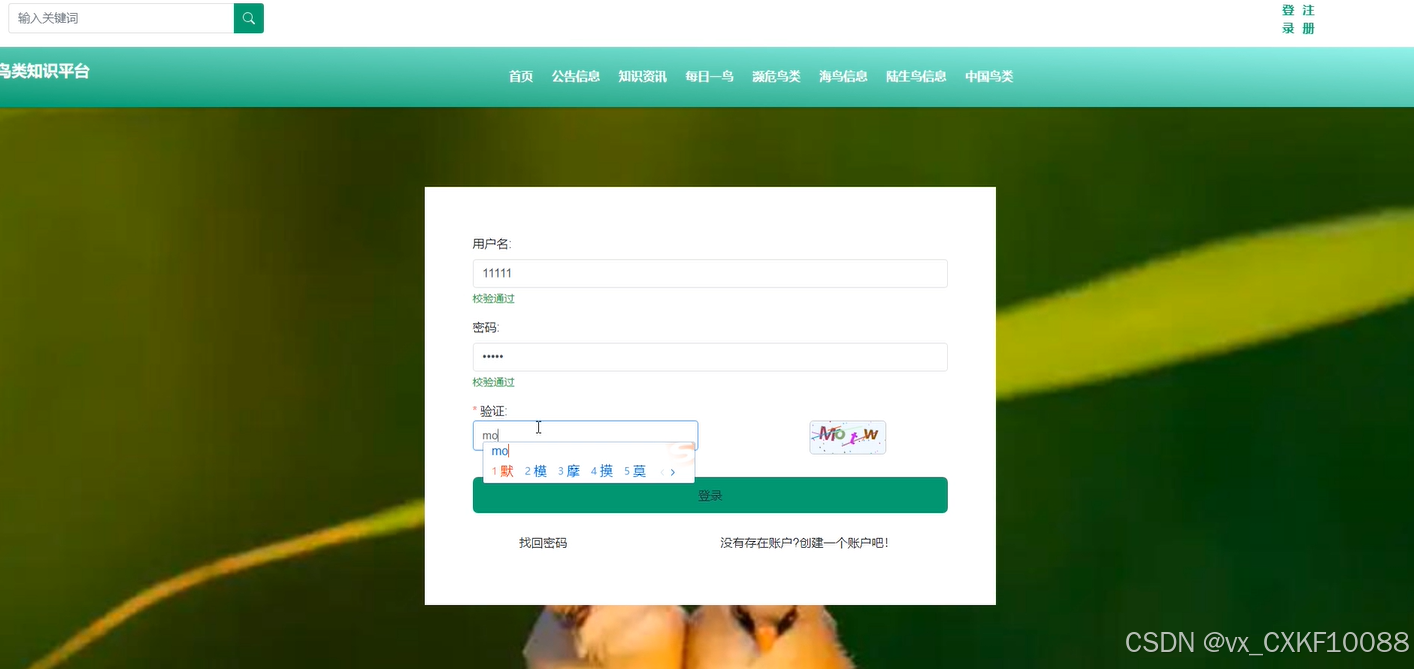Image resolution: width=1414 pixels, height=669 pixels.
Task: Open the 知识资讯 navigation item
Action: tap(642, 77)
